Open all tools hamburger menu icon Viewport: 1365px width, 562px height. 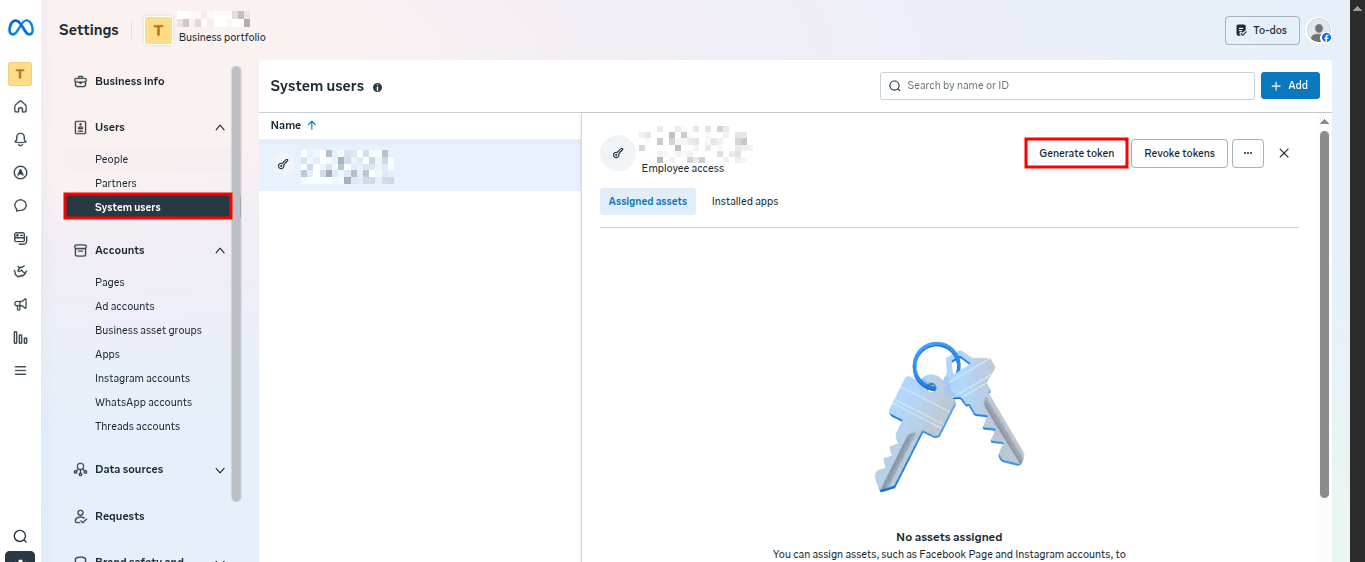tap(20, 370)
